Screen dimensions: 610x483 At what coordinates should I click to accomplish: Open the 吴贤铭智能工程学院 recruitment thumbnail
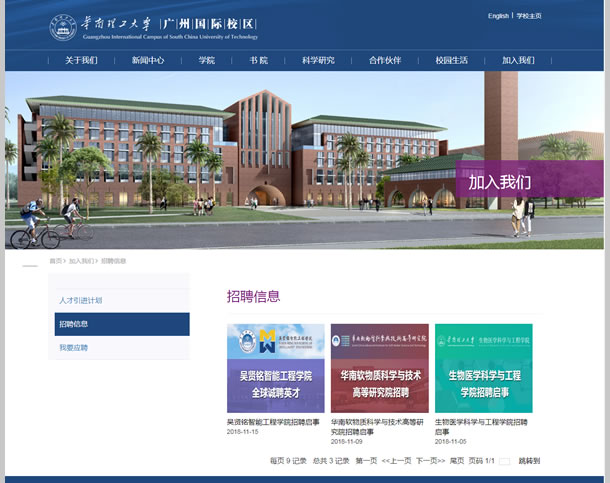(x=275, y=368)
